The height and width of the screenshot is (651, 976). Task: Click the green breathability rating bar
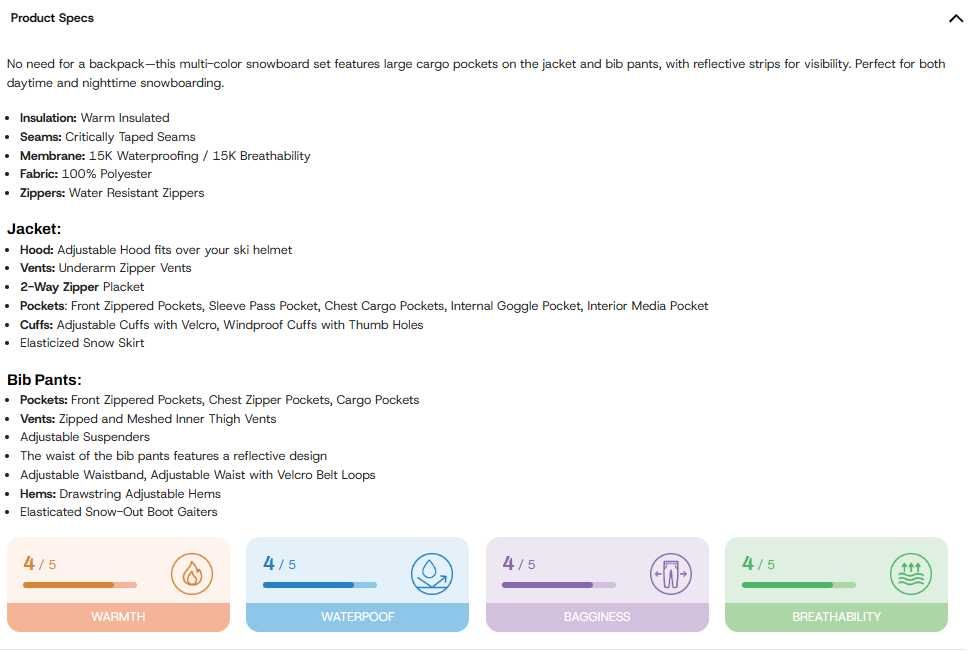click(798, 585)
